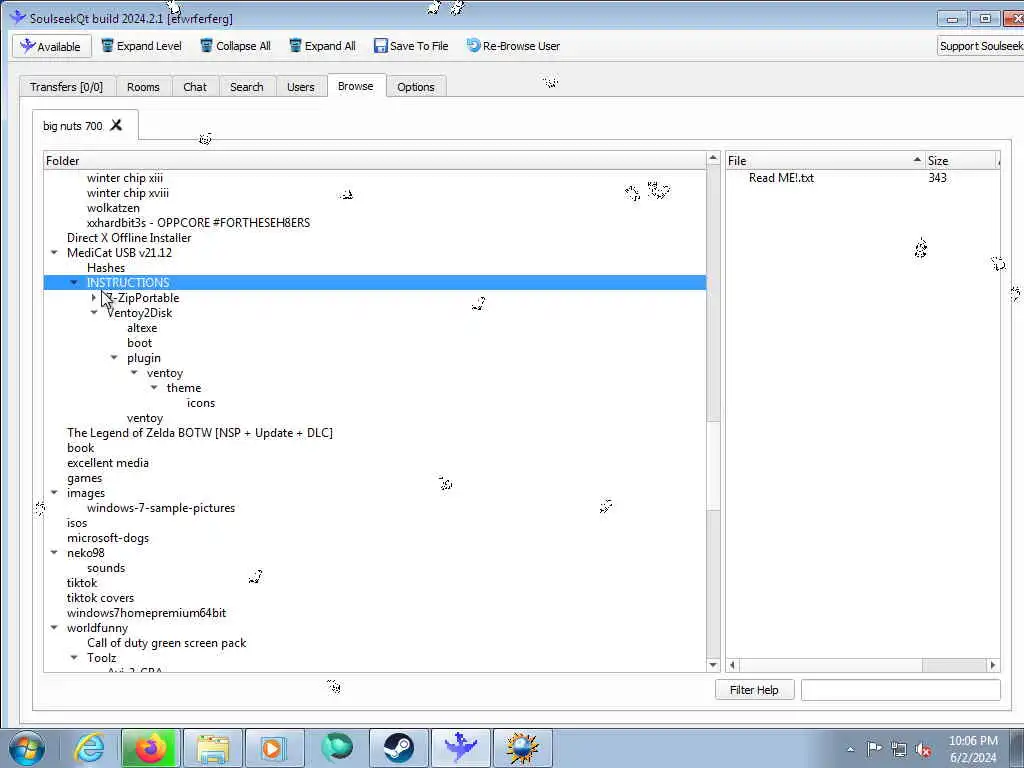Expand the 7-ZipPortable folder arrow

coord(94,298)
